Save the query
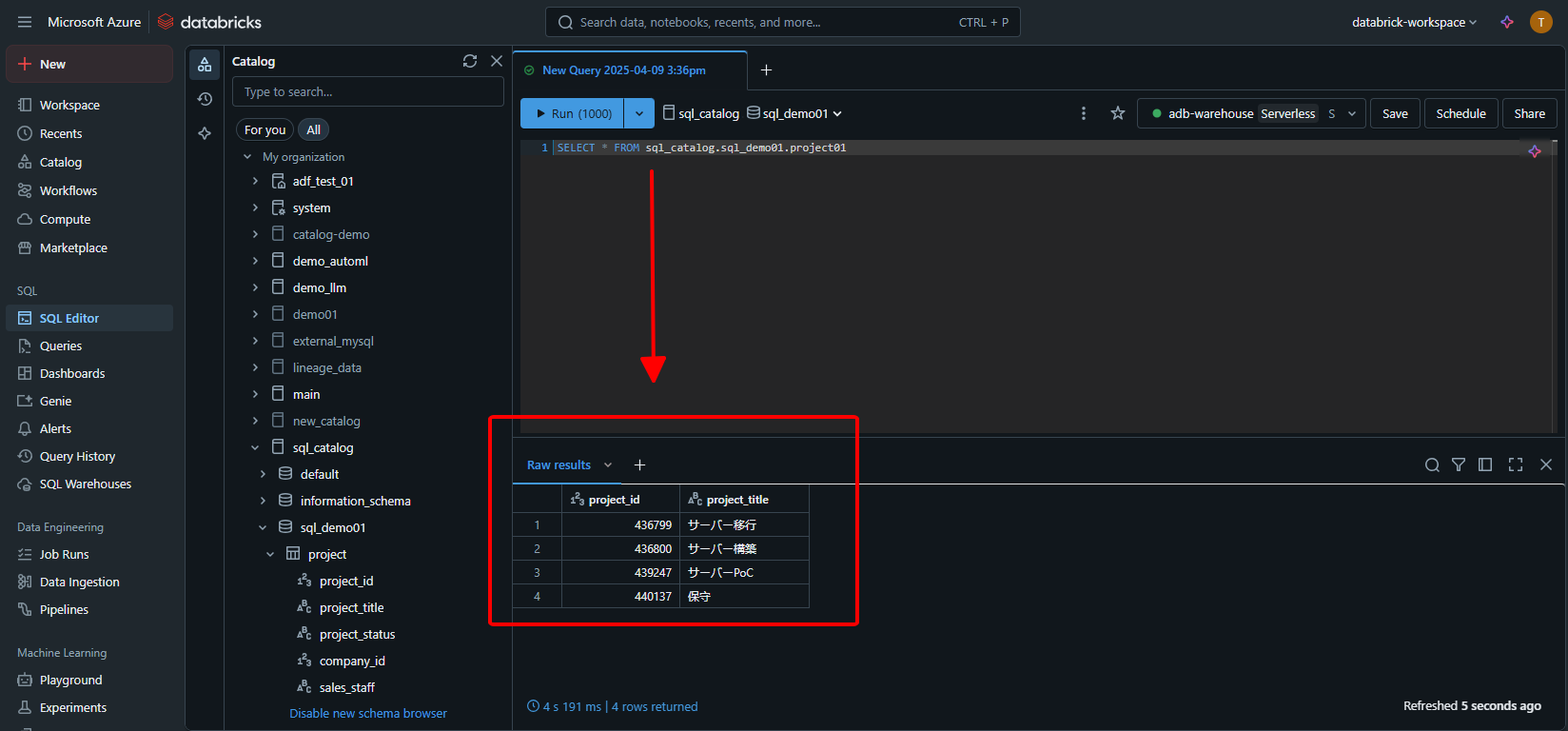The width and height of the screenshot is (1568, 731). 1395,113
